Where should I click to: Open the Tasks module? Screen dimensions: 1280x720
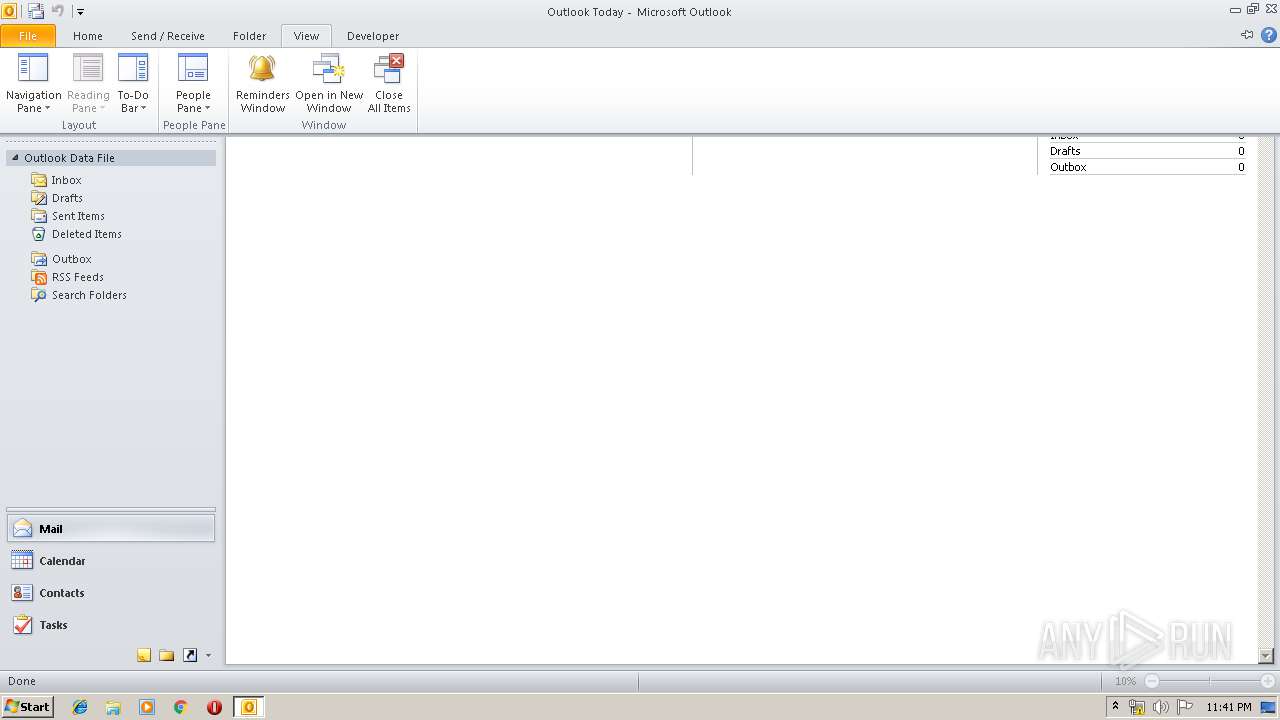tap(111, 625)
